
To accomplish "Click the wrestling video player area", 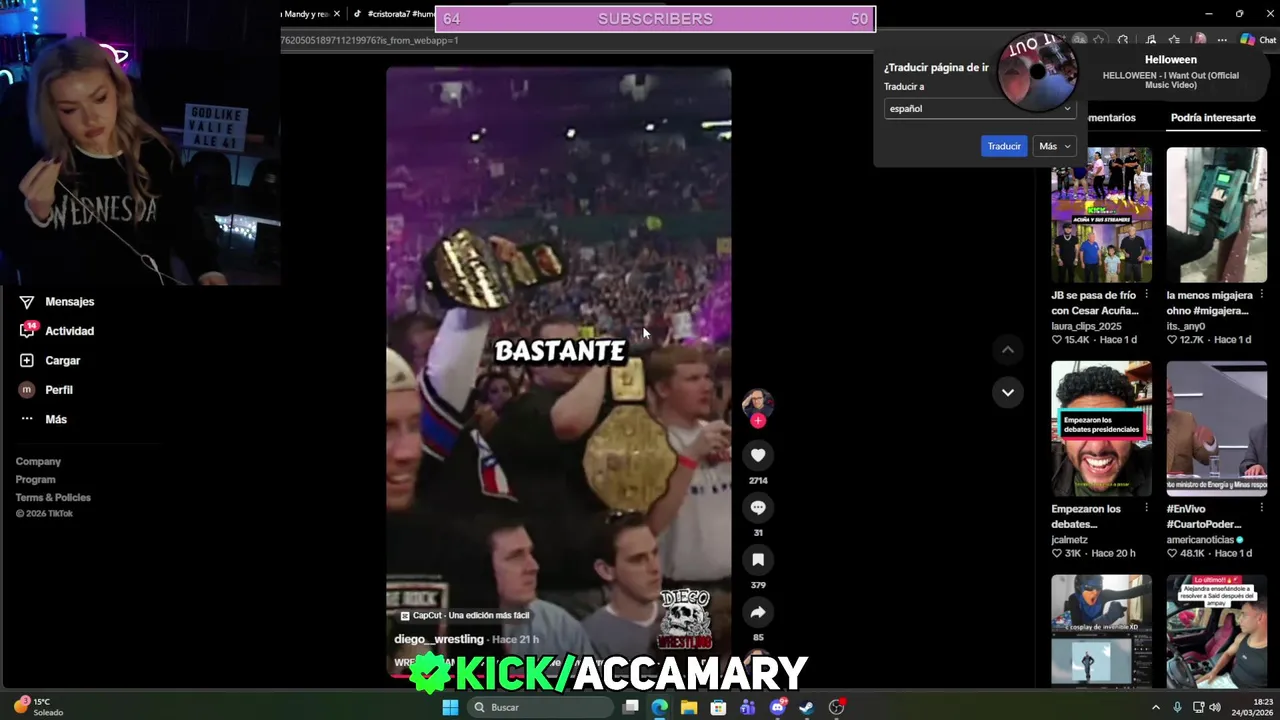I will pyautogui.click(x=559, y=375).
